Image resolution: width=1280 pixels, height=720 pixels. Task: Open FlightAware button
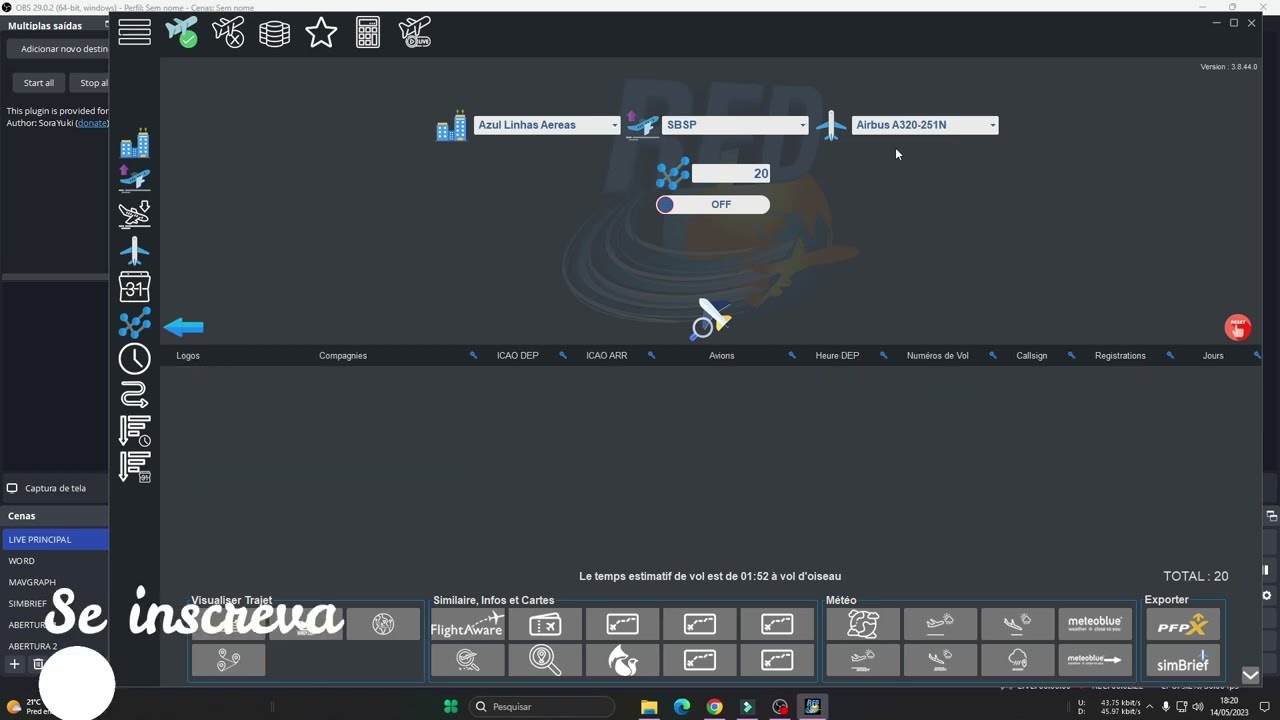(467, 625)
